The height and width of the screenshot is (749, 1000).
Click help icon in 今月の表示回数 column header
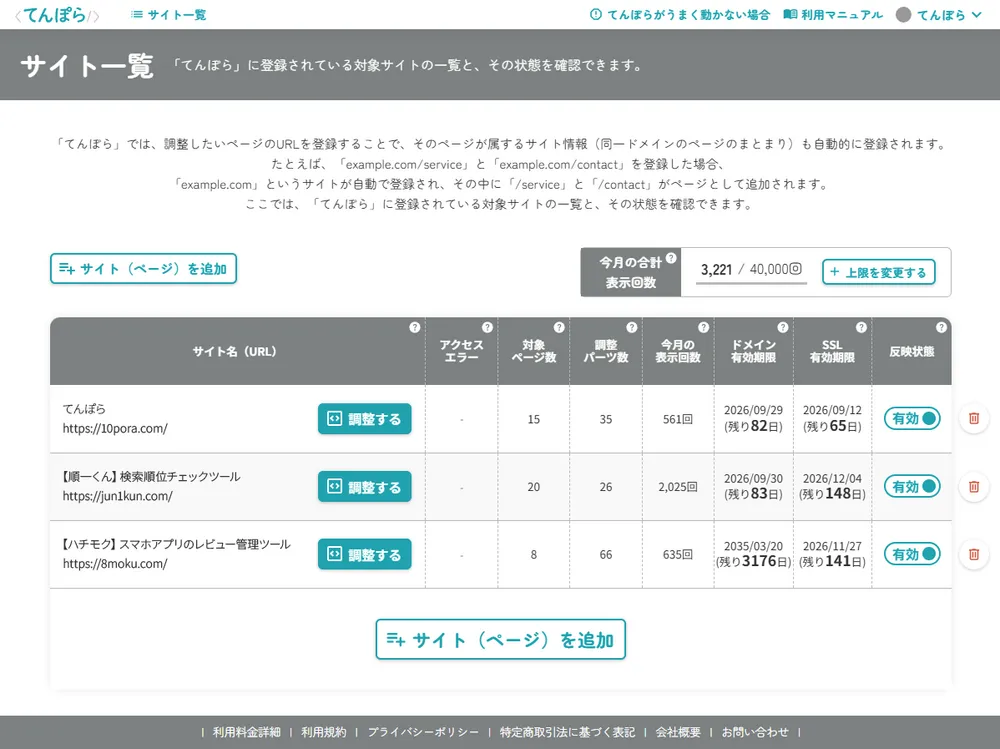click(703, 327)
